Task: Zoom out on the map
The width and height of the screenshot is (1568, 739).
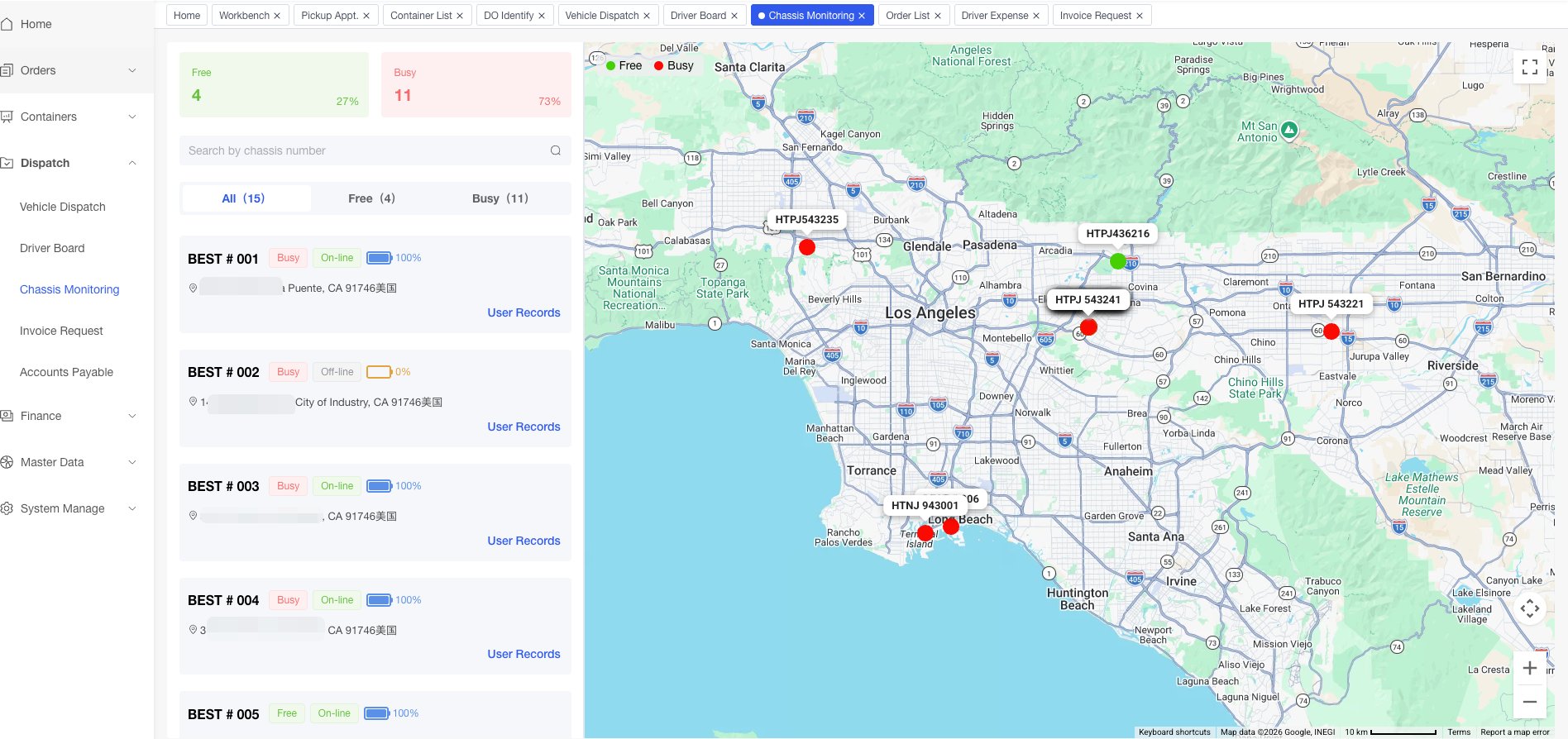Action: [x=1530, y=702]
